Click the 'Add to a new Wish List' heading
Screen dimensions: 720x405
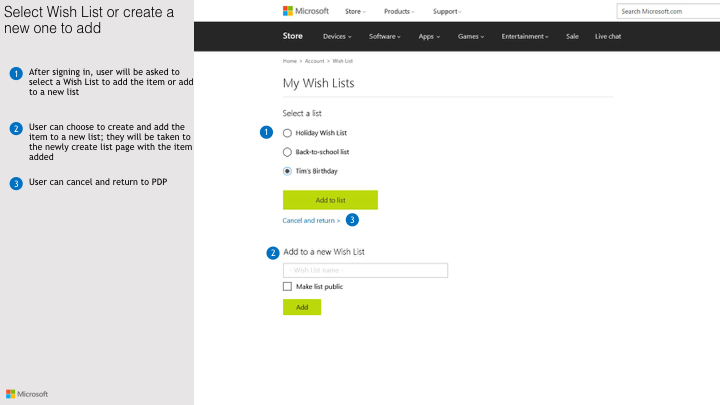click(324, 252)
